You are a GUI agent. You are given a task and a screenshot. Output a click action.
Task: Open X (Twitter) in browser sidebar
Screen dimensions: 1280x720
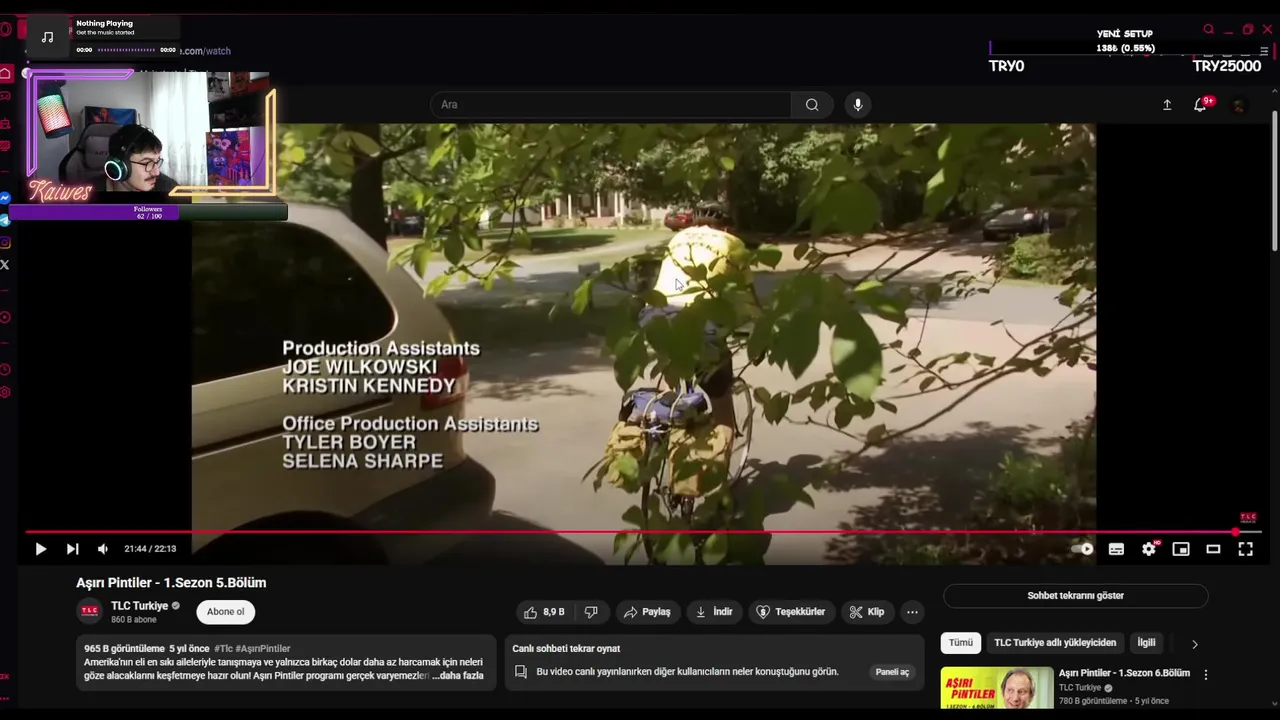5,264
